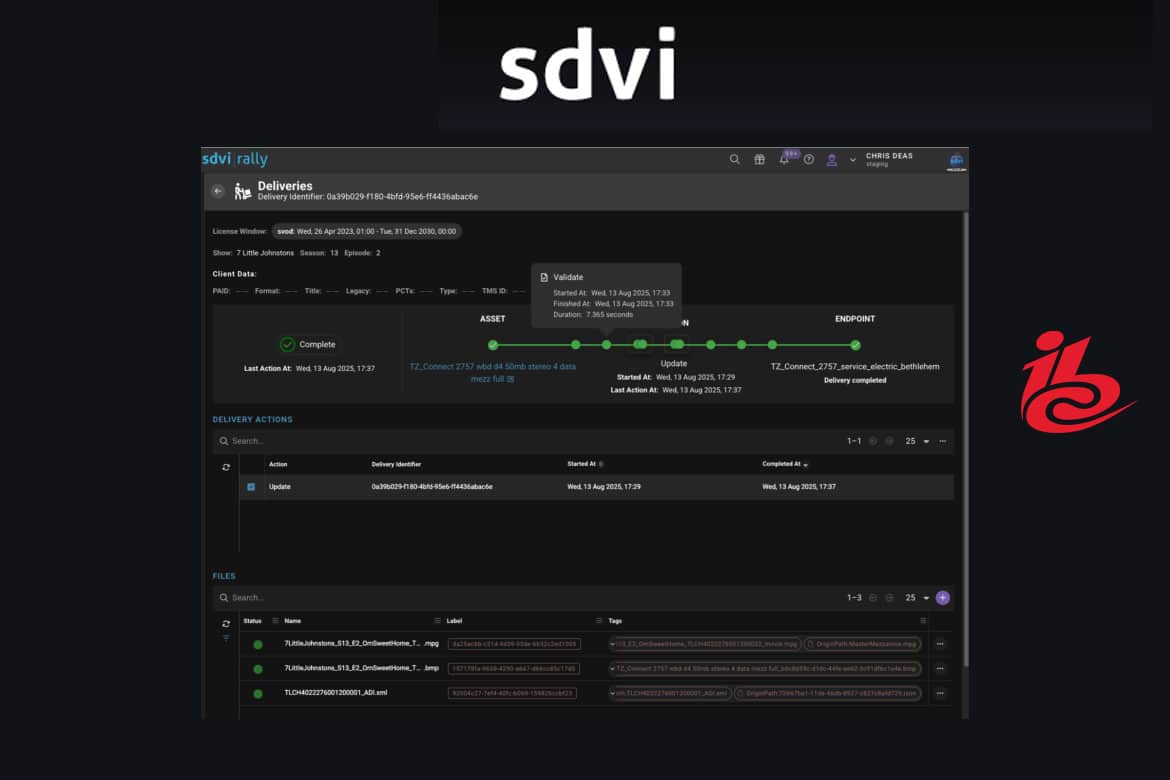
Task: Click the label ID box of the .mpg file
Action: tap(514, 644)
